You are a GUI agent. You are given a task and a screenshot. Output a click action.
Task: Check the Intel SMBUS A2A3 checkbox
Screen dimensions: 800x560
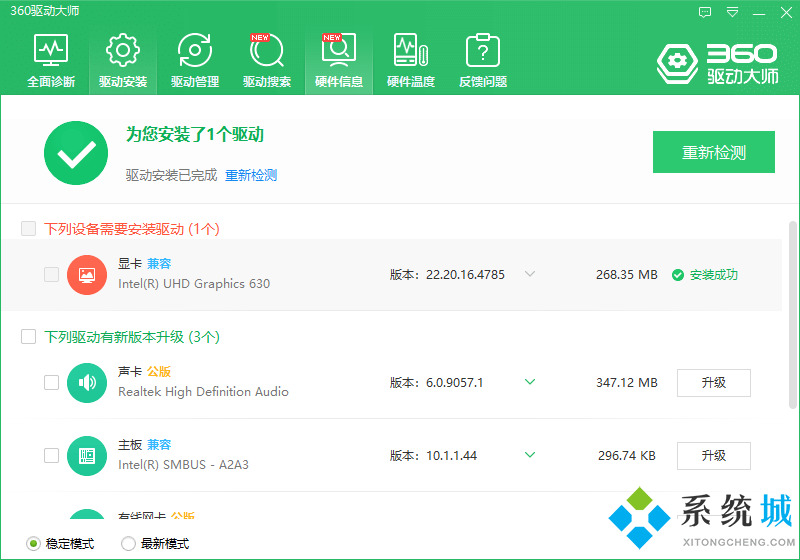click(x=52, y=455)
